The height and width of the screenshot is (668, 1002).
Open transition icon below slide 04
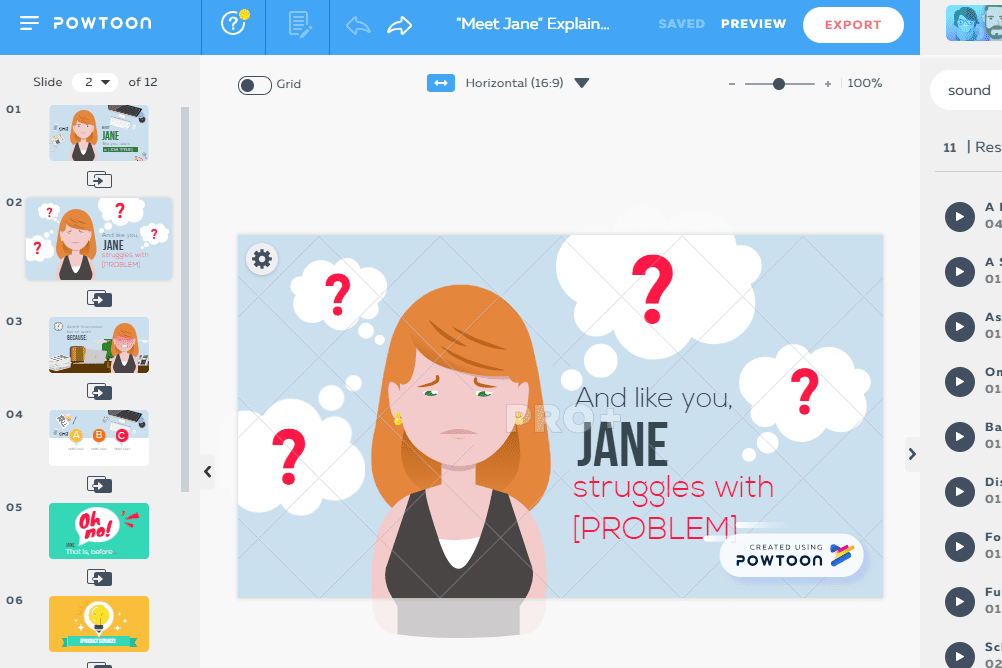point(99,485)
